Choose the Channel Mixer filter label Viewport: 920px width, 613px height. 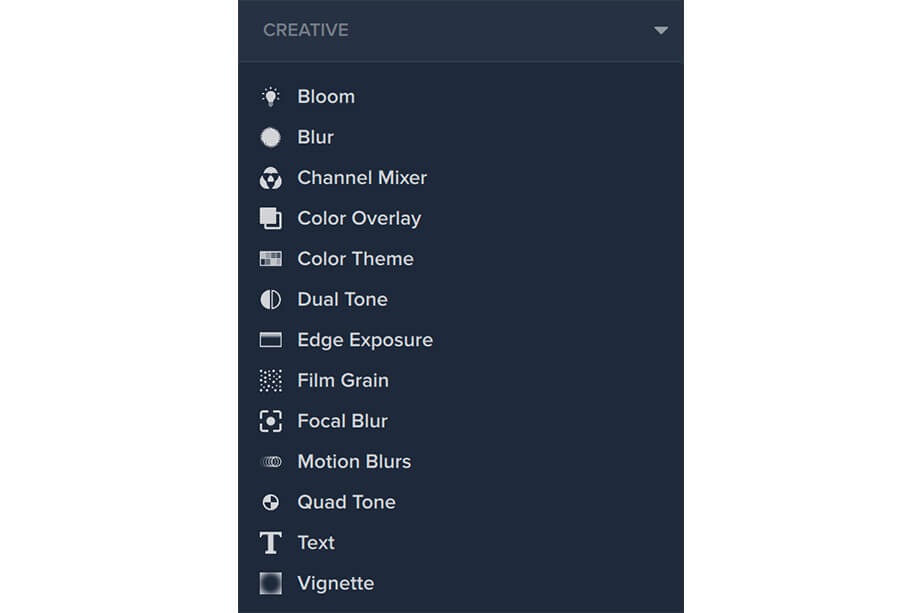362,178
